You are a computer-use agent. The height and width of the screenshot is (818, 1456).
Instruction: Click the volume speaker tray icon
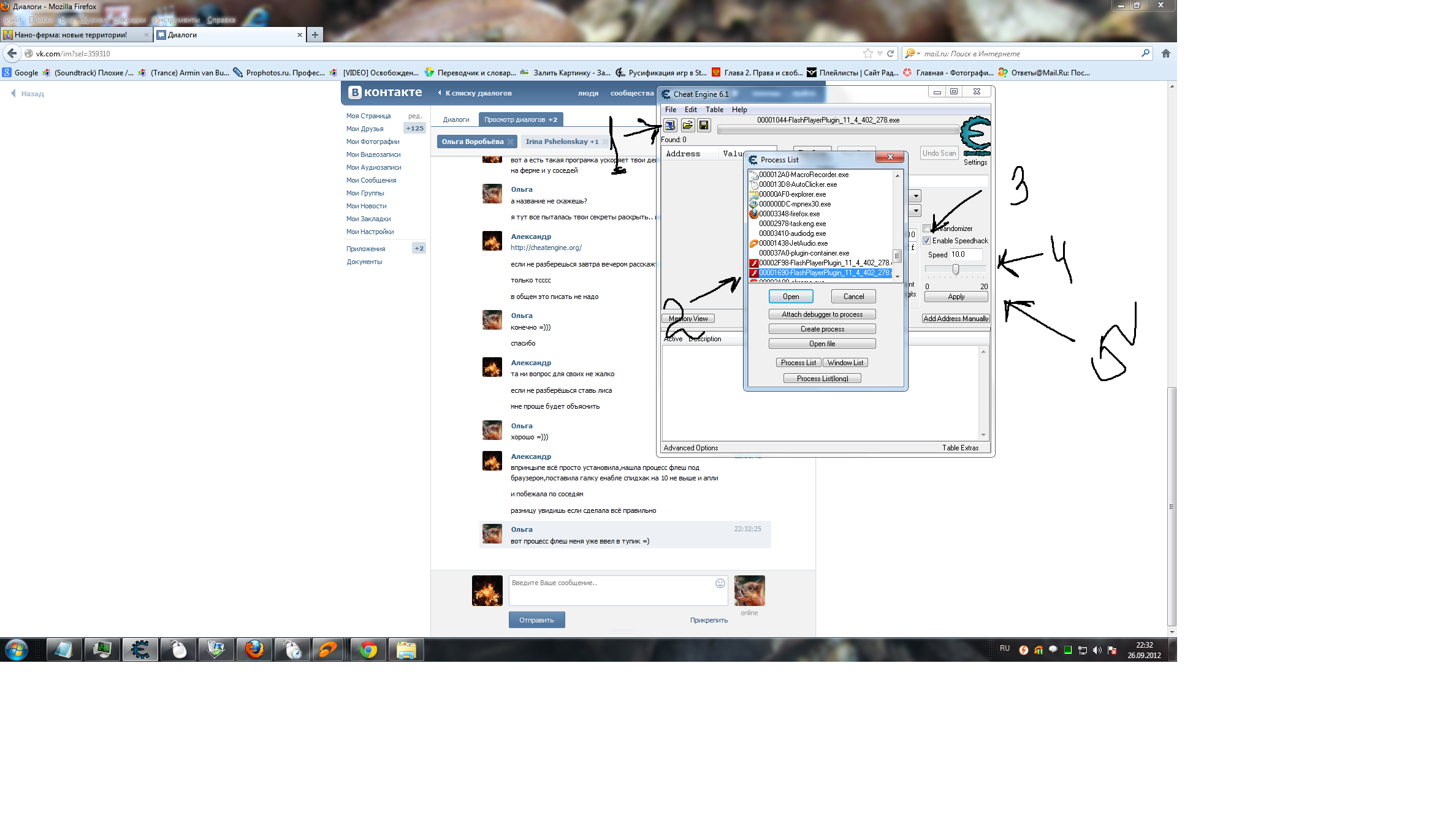click(1097, 650)
